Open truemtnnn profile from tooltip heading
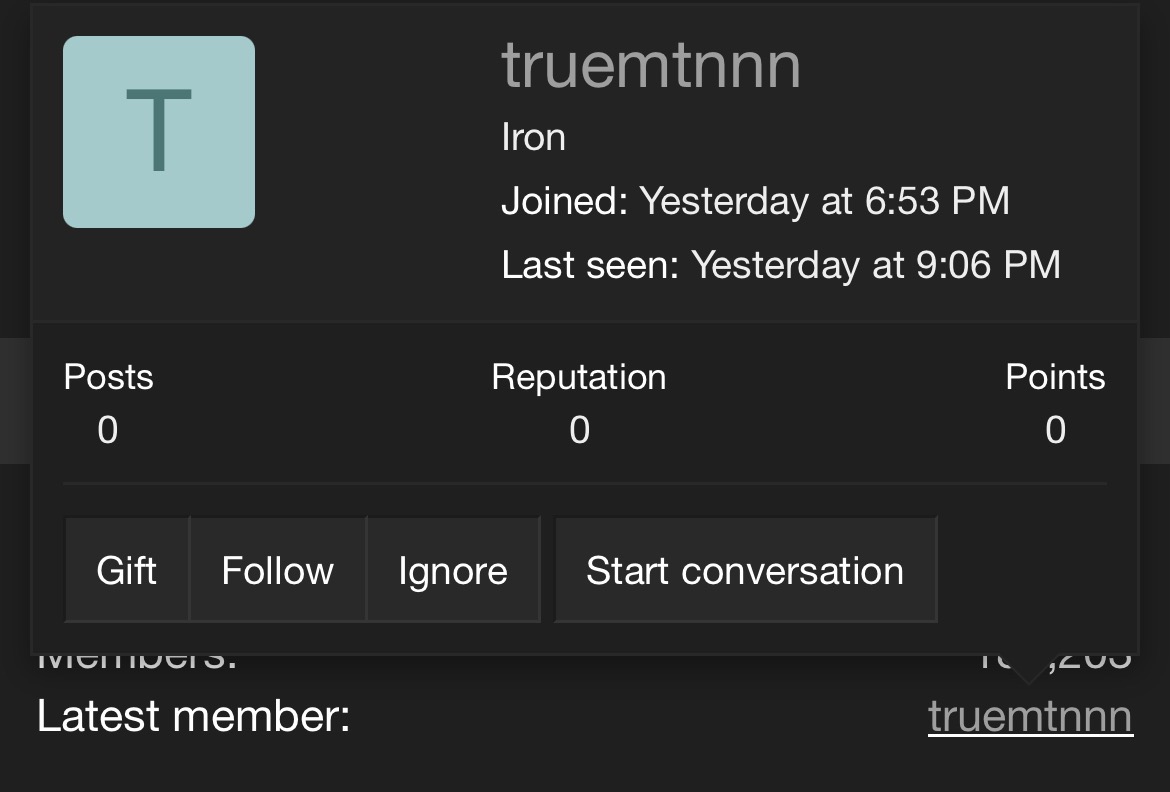 [651, 66]
